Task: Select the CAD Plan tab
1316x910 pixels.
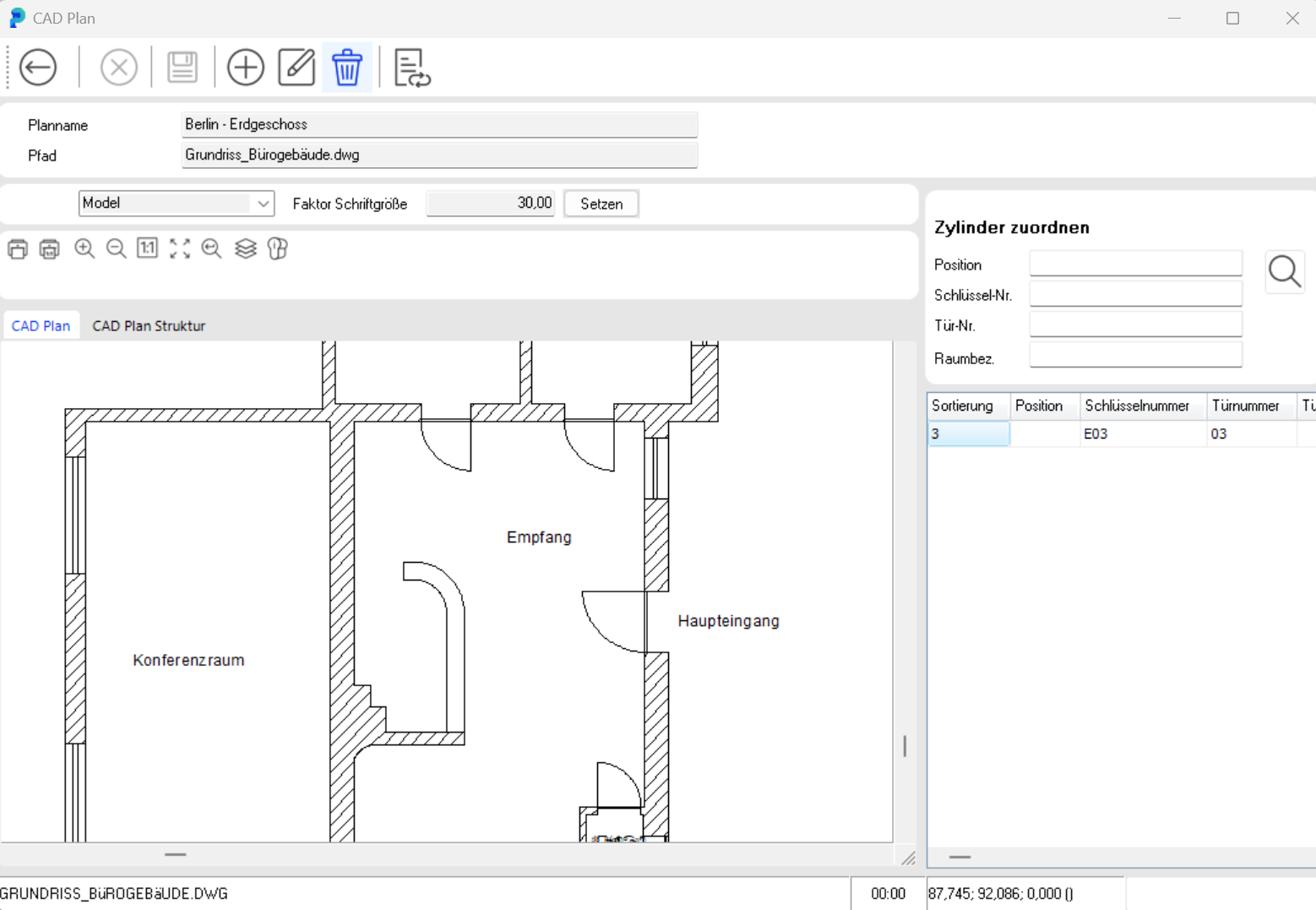Action: point(41,326)
